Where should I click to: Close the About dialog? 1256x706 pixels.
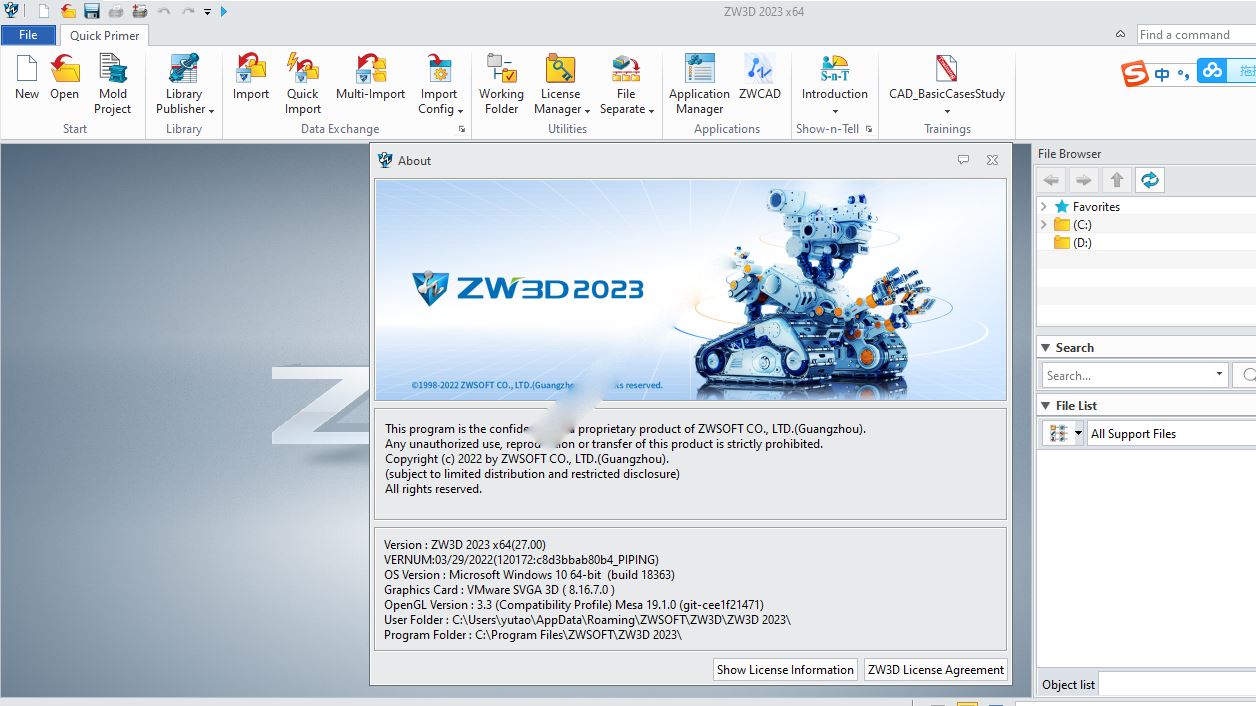992,160
